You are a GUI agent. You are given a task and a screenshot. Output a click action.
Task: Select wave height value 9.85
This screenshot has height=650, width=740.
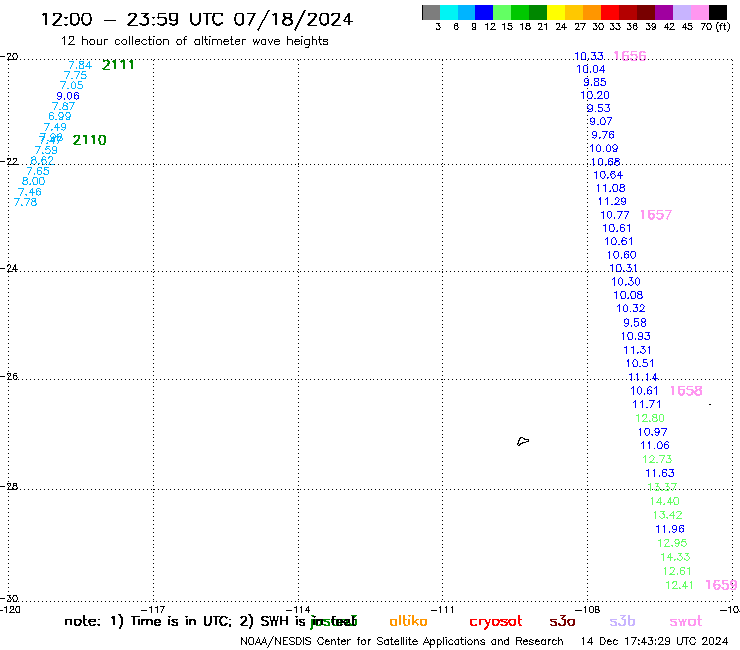pyautogui.click(x=595, y=82)
